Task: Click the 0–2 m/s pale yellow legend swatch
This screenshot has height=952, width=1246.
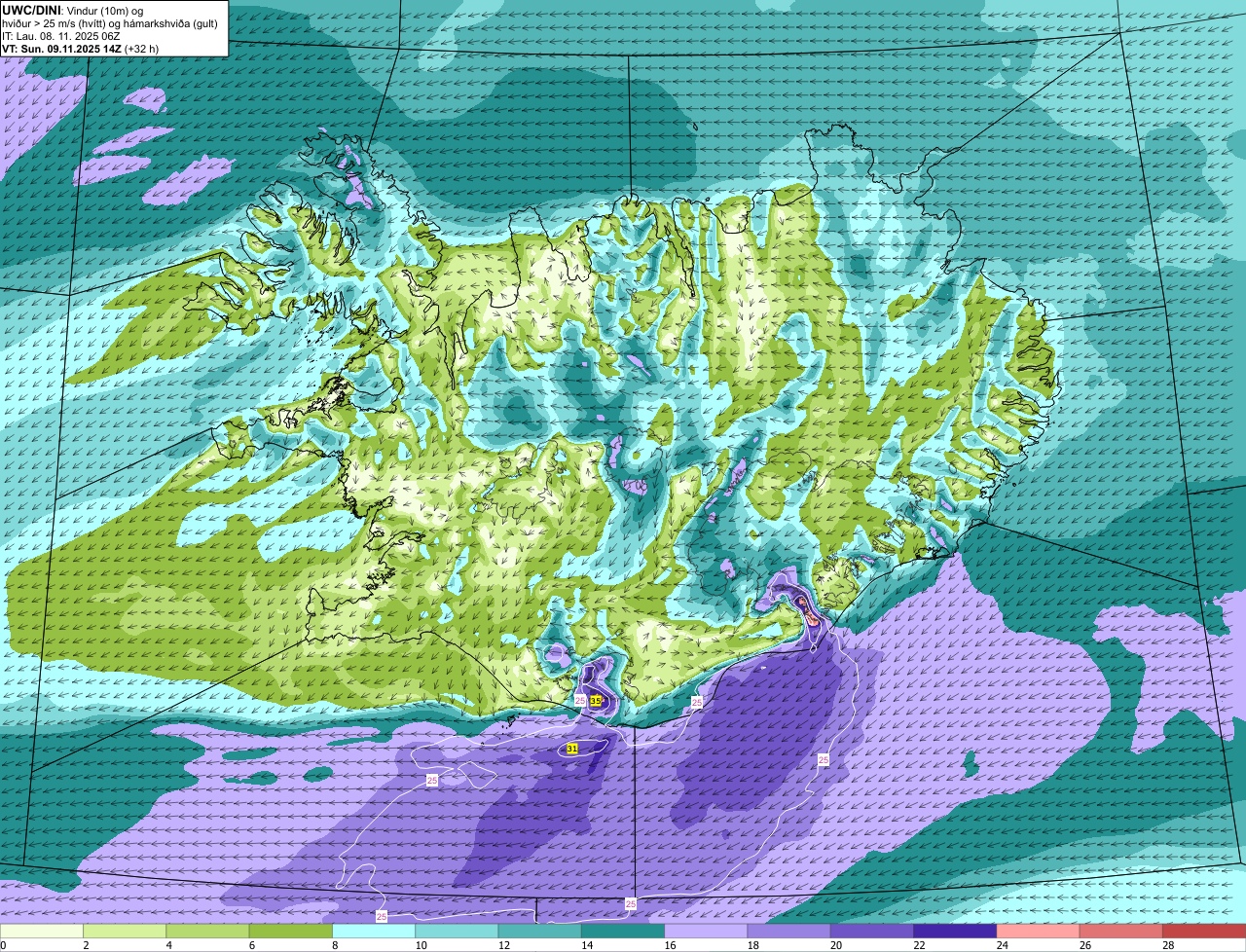Action: click(x=42, y=932)
